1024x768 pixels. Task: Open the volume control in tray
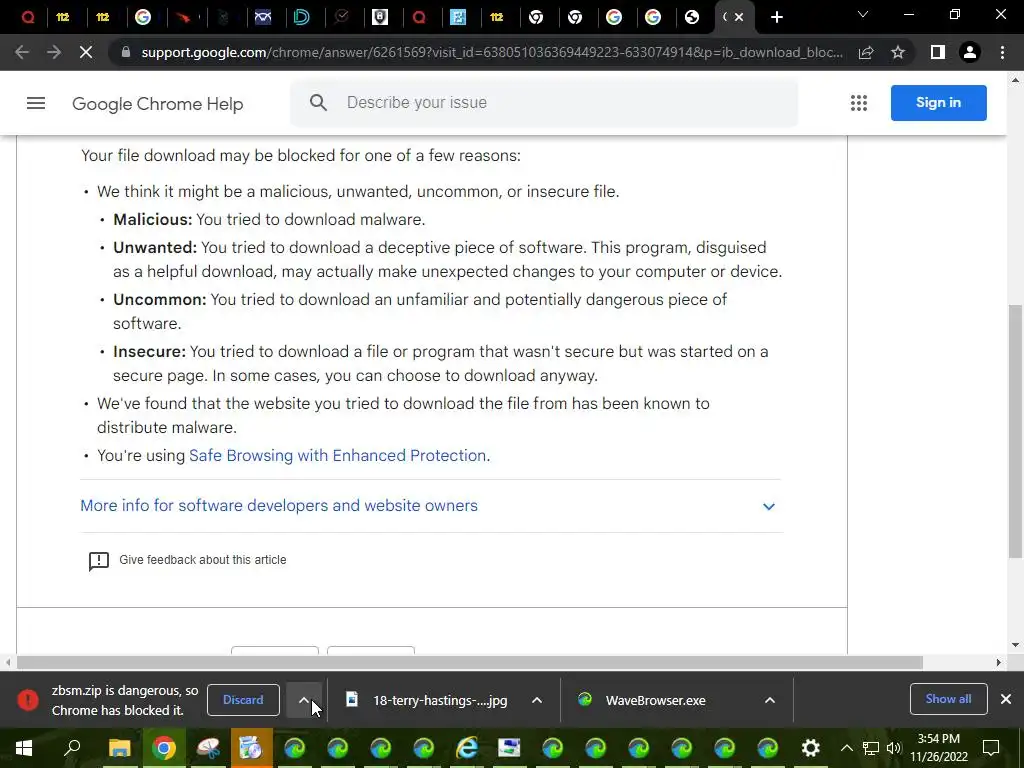[893, 748]
